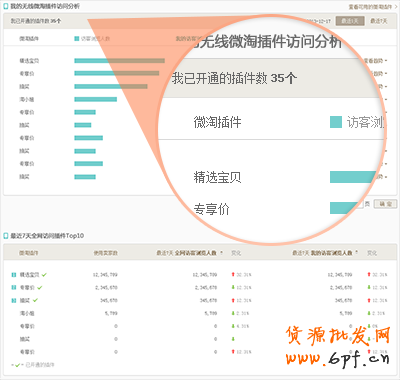
Task: Click green down arrow in 专享价 全网 change column
Action: coord(233,287)
